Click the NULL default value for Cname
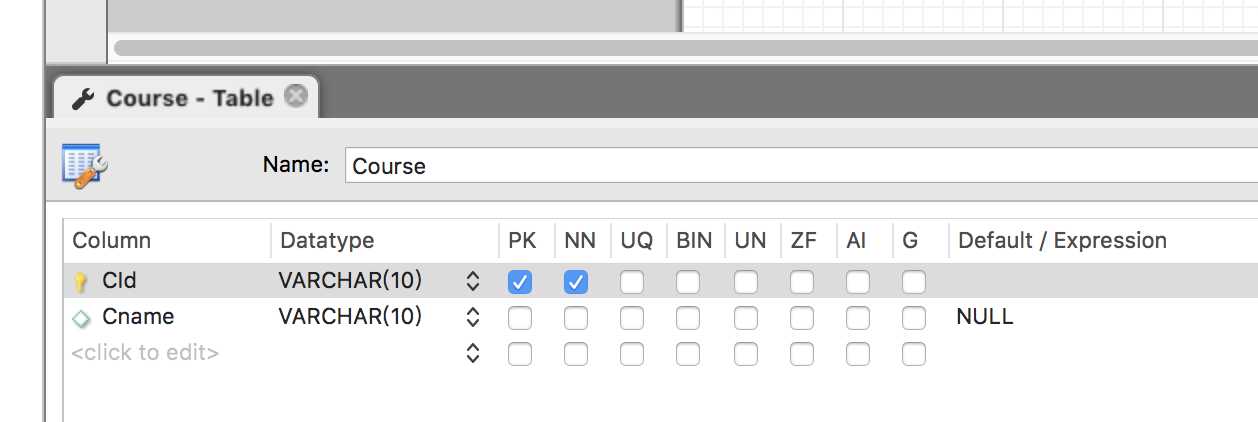The width and height of the screenshot is (1258, 422). [x=985, y=317]
